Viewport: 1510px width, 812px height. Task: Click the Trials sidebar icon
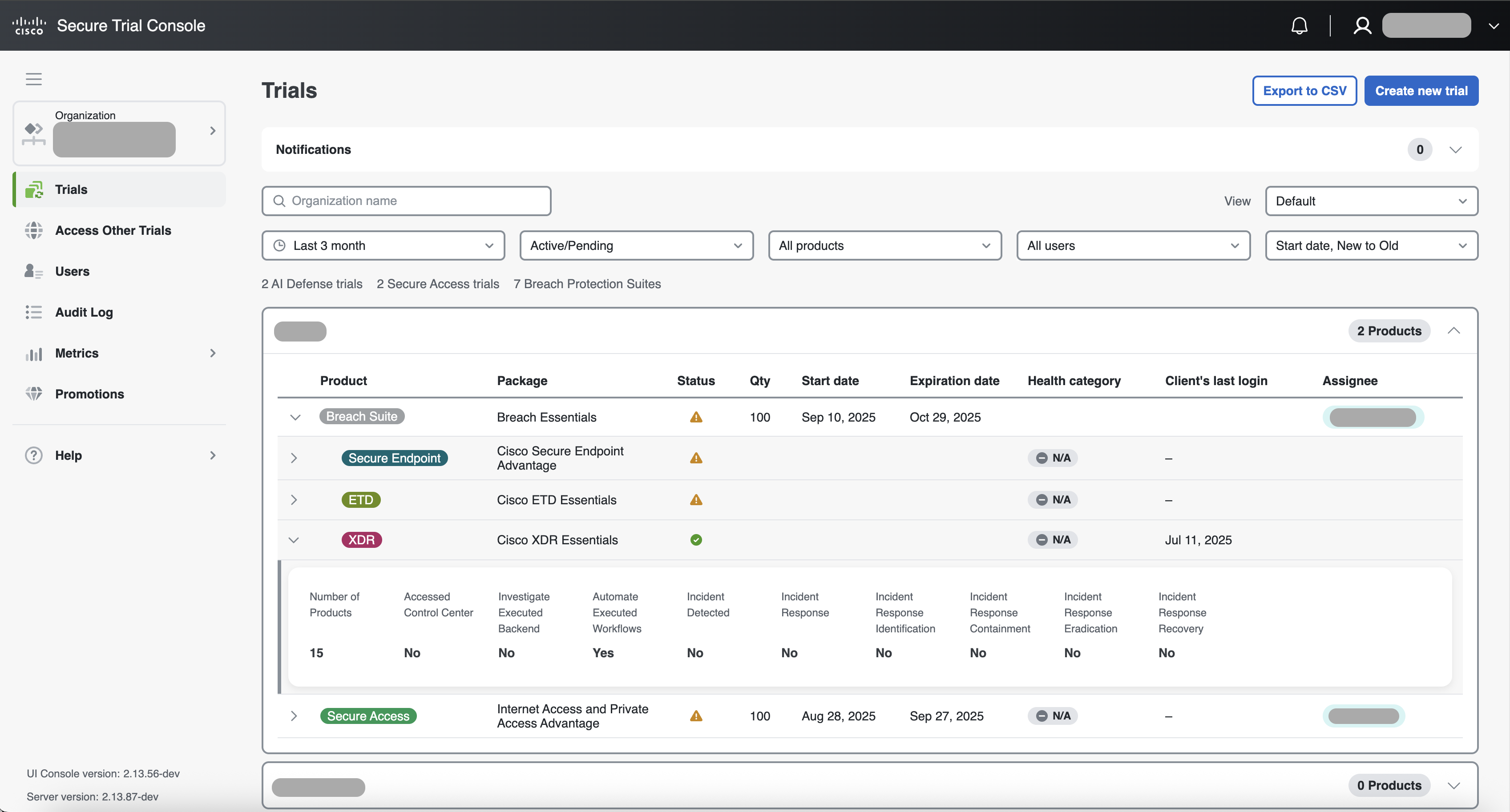click(x=34, y=190)
